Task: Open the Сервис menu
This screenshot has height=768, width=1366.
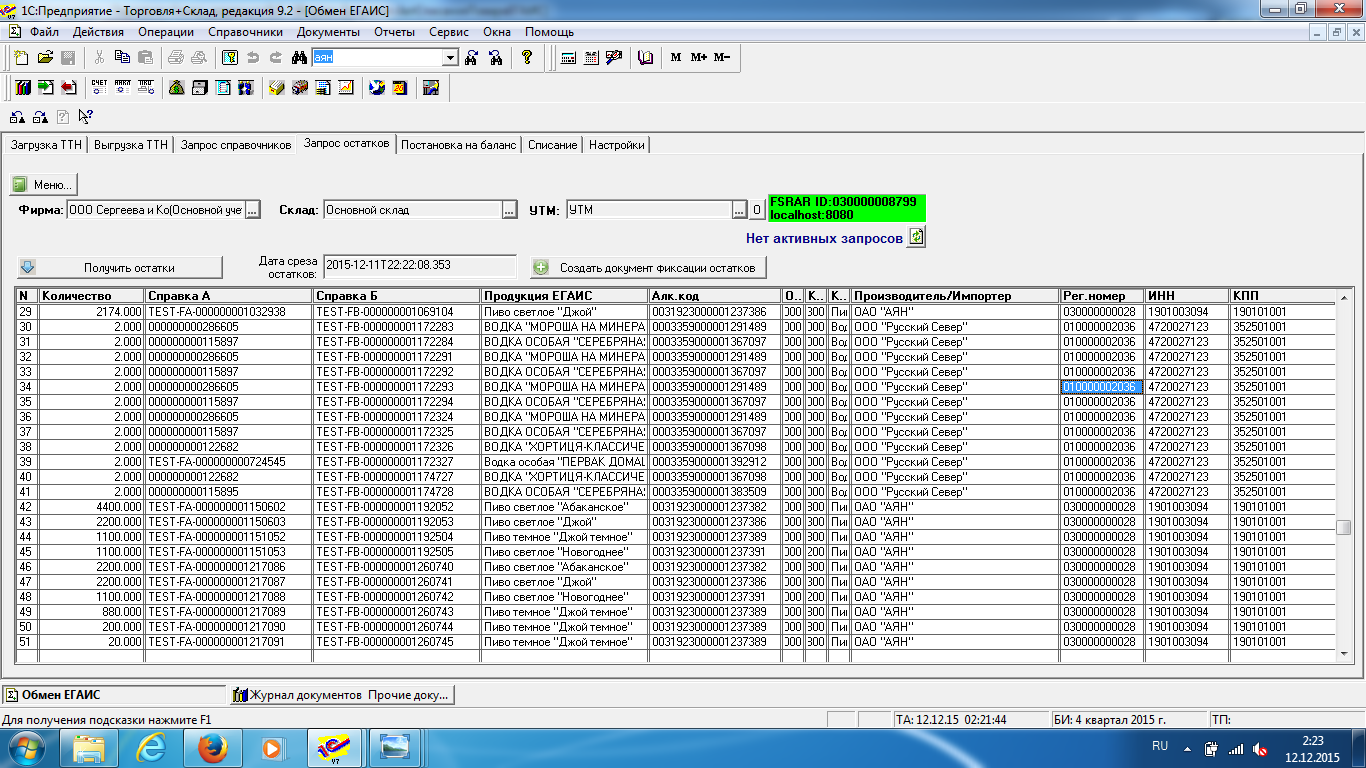Action: (449, 32)
